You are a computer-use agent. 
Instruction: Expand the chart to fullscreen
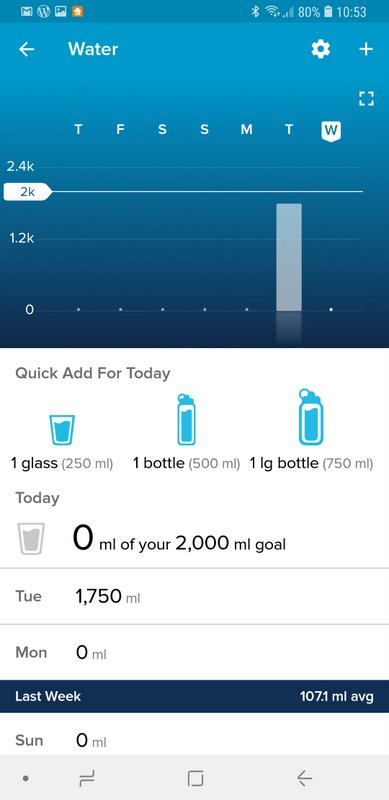pos(366,98)
